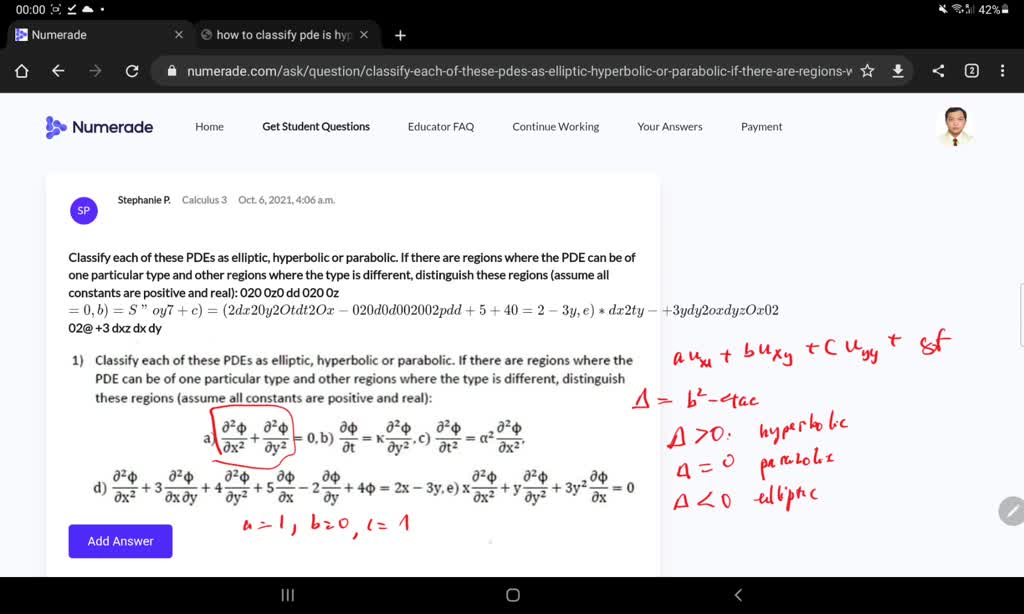Click the home icon in browser toolbar

pos(20,71)
